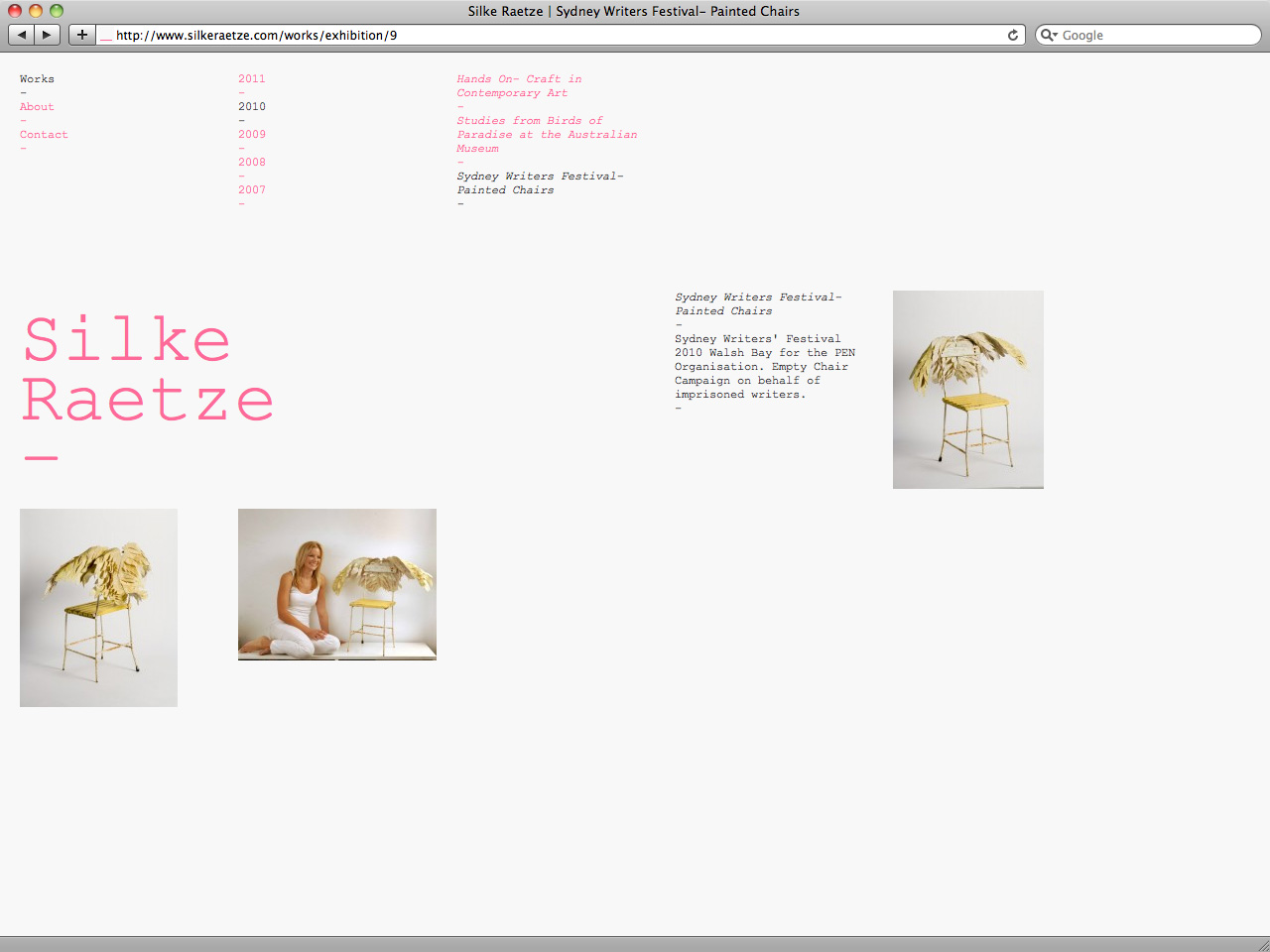Minimize the window with yellow button
Screen dimensions: 1270x952
[36, 11]
